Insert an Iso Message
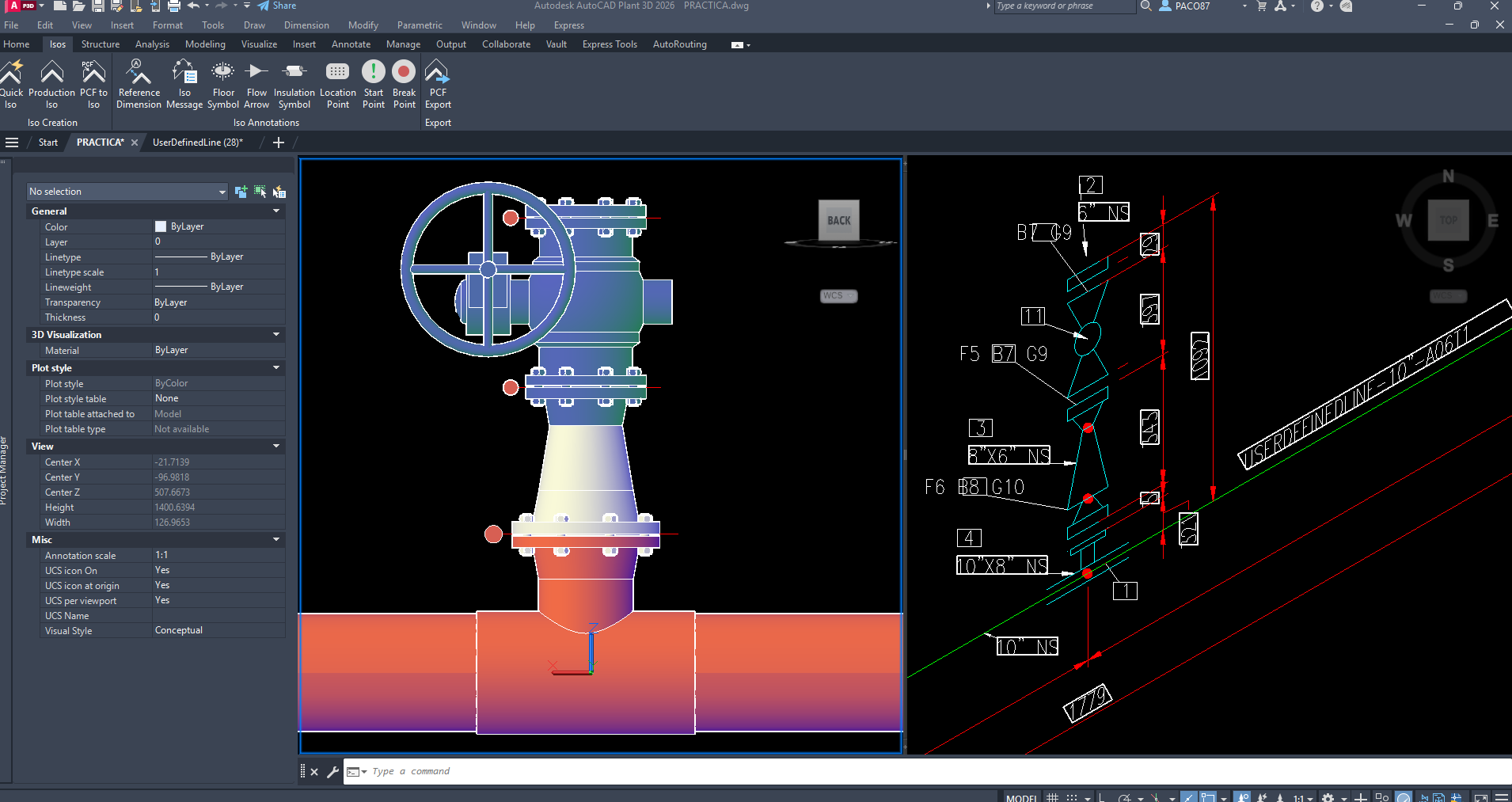The height and width of the screenshot is (802, 1512). (184, 83)
